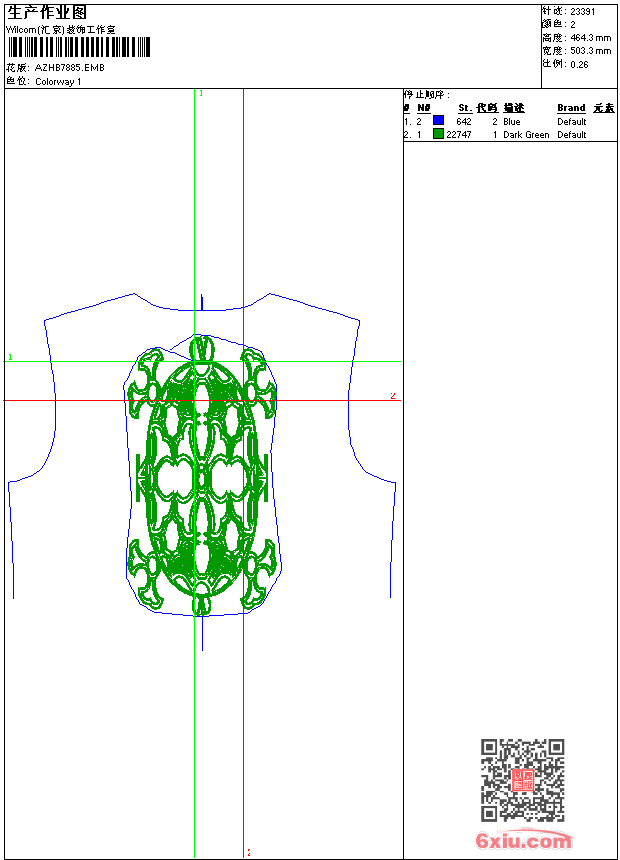Click the red stamp in QR code center
The width and height of the screenshot is (620, 860).
(x=522, y=781)
